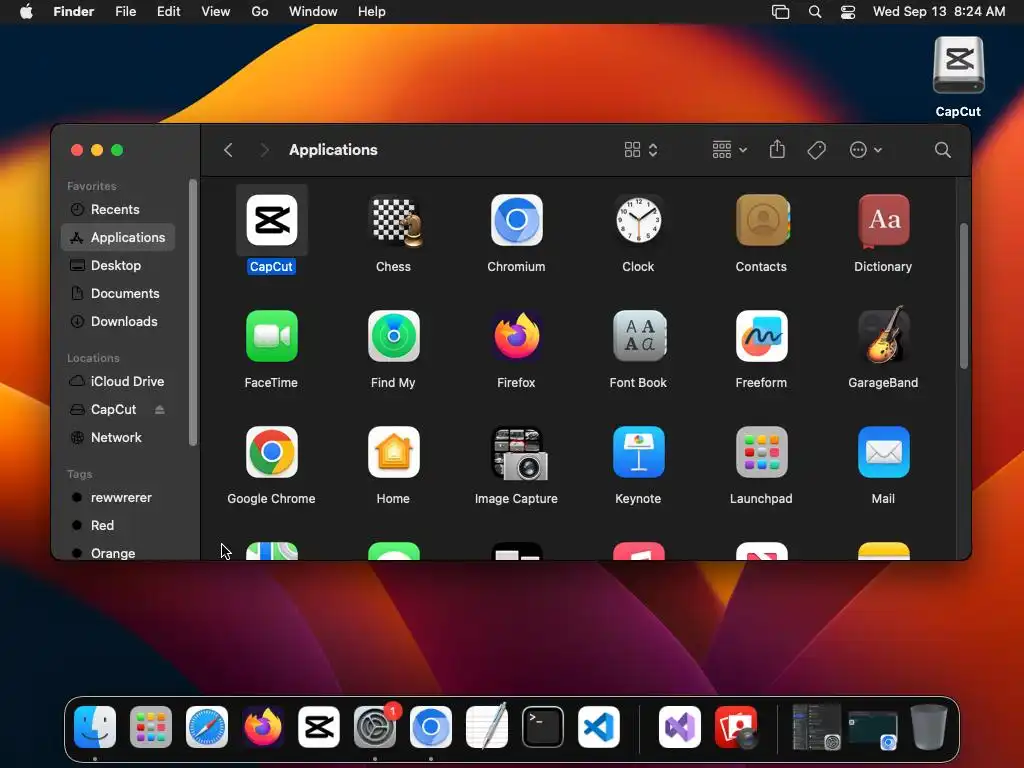The image size is (1024, 768).
Task: Select the rewwrerer tag
Action: 118,498
